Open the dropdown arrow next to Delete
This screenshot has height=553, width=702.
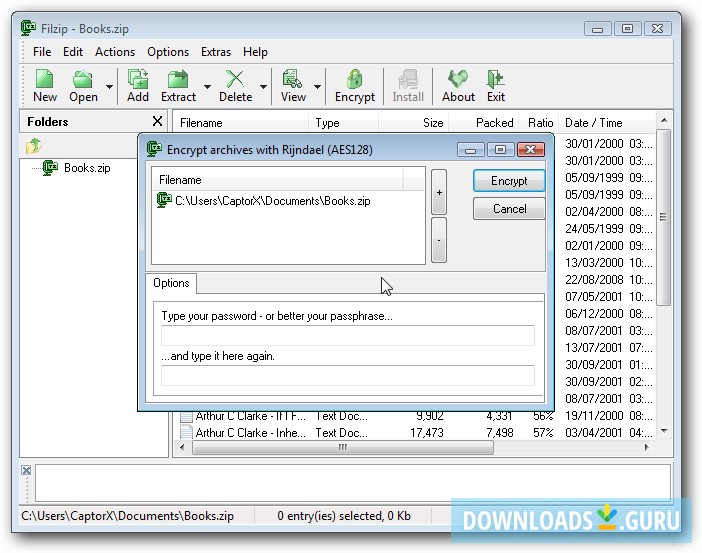tap(264, 86)
